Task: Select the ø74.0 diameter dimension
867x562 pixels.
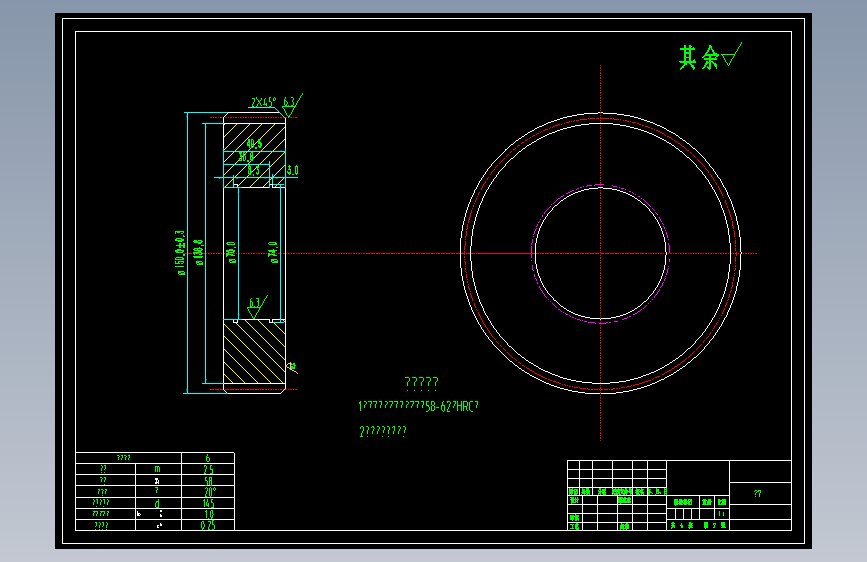Action: tap(273, 252)
